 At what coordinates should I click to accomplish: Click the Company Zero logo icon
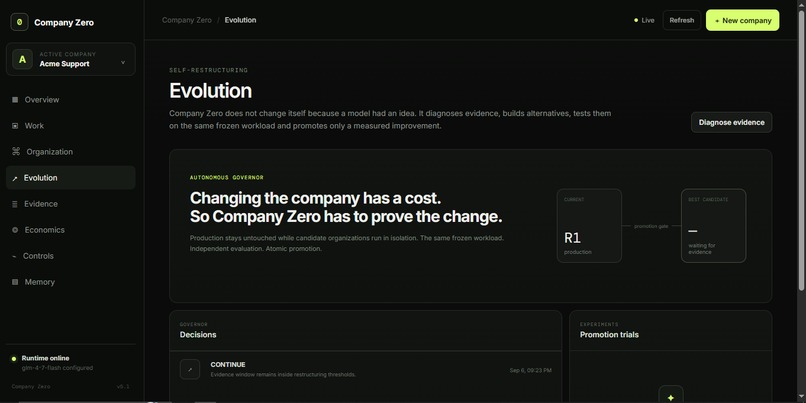(20, 22)
